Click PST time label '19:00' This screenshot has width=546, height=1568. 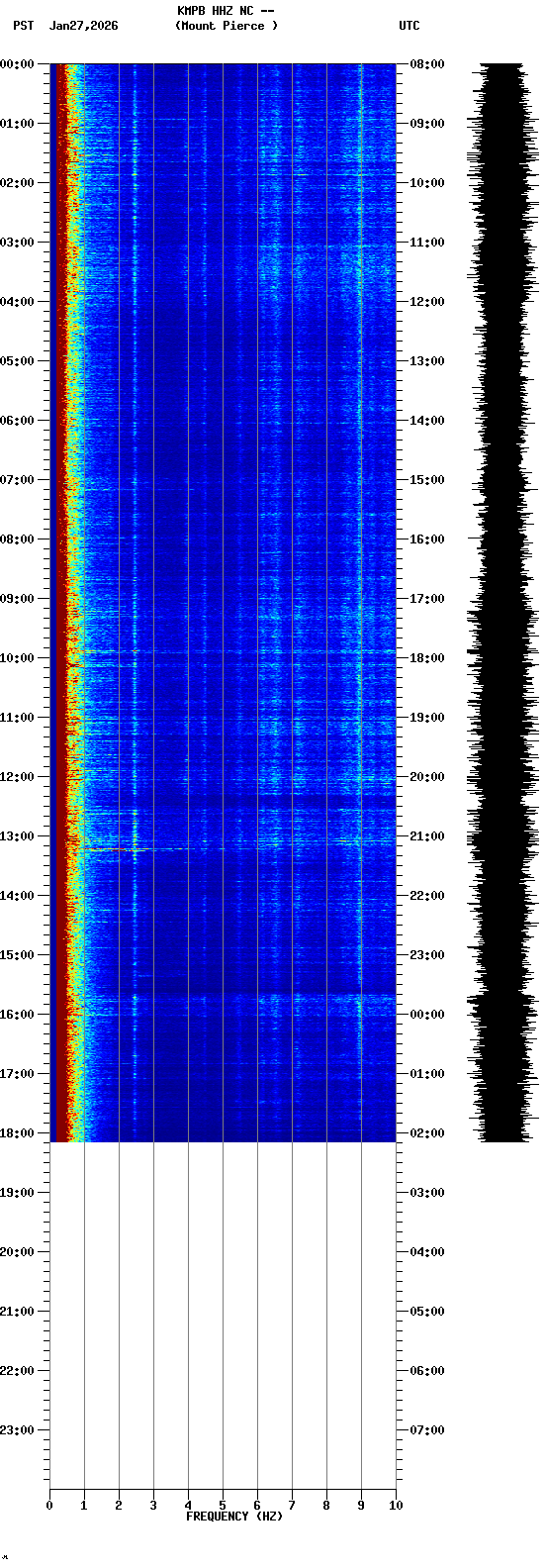point(17,1193)
